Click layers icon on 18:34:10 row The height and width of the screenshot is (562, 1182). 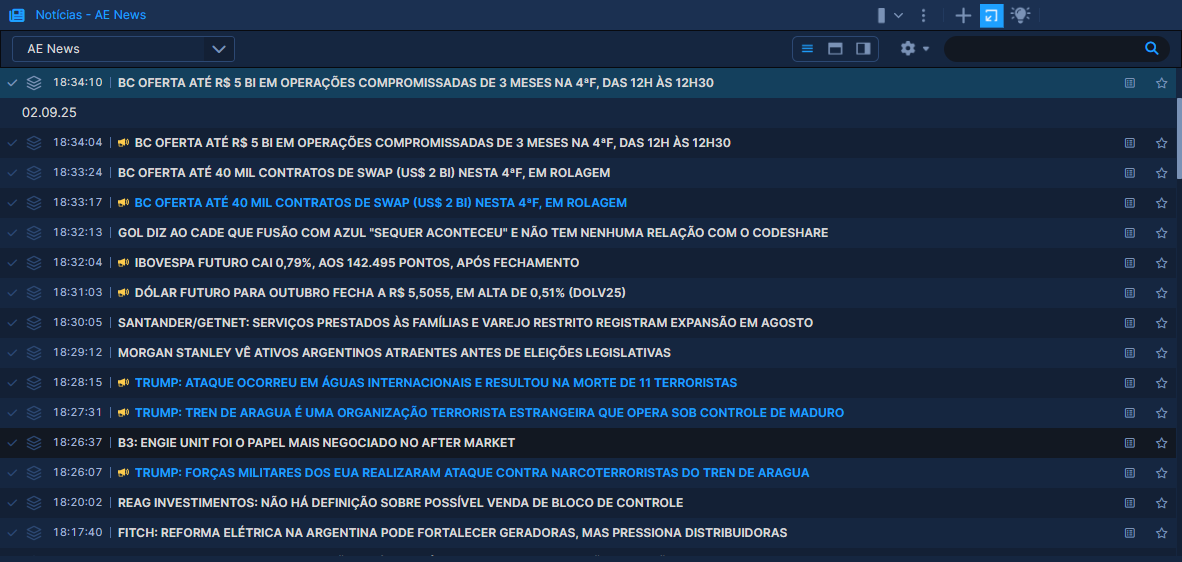click(34, 83)
